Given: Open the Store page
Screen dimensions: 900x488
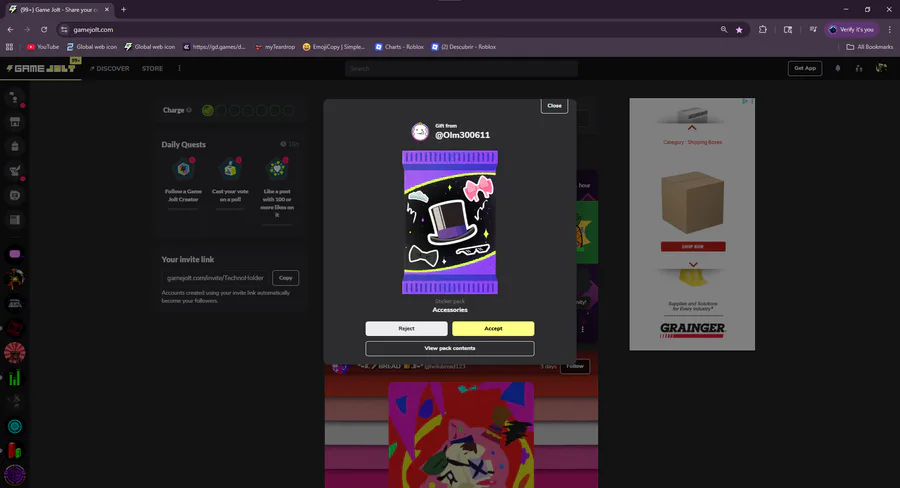Looking at the screenshot, I should 152,68.
